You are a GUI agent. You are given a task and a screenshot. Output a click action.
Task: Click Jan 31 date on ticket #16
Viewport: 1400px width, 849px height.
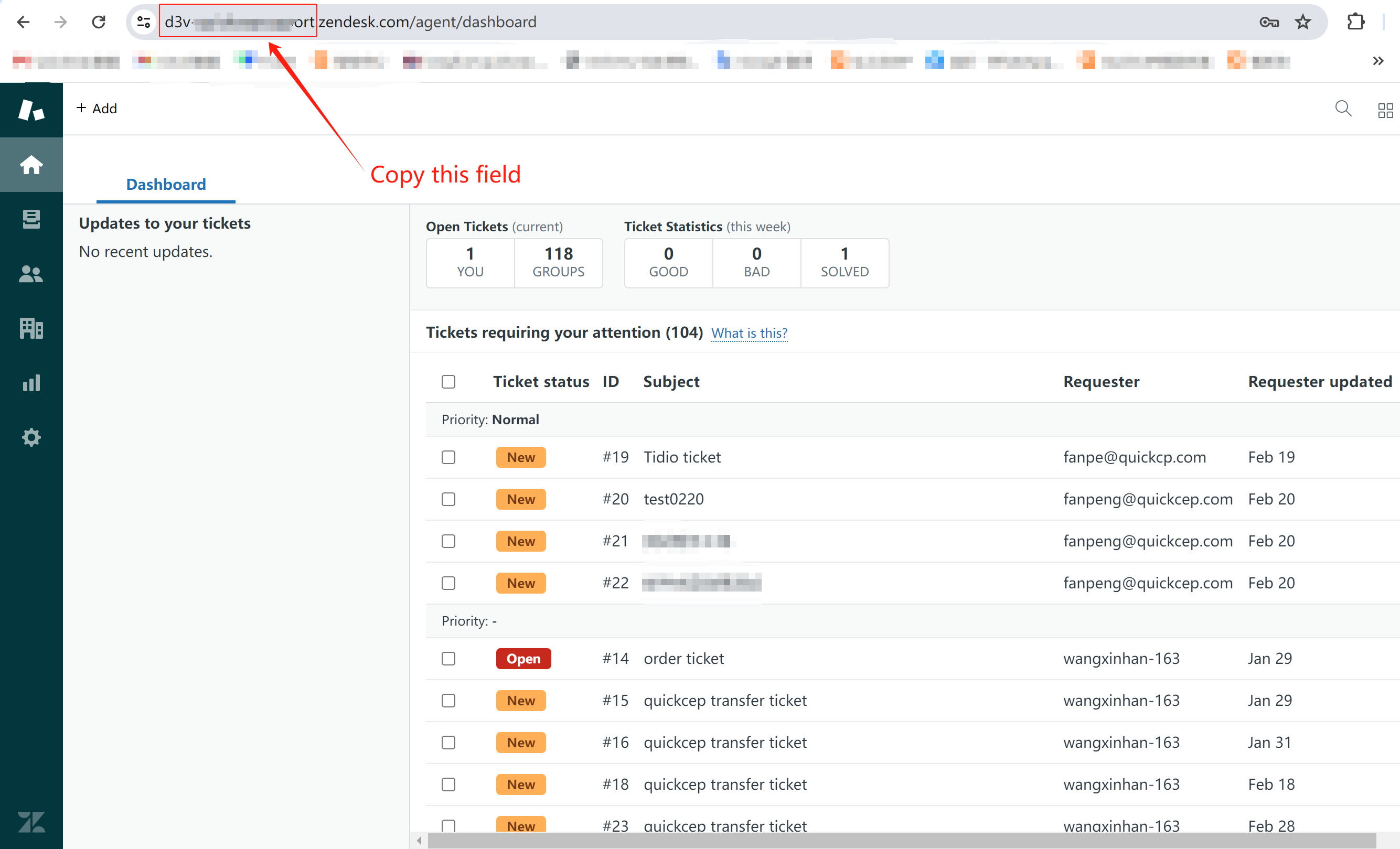(x=1269, y=743)
